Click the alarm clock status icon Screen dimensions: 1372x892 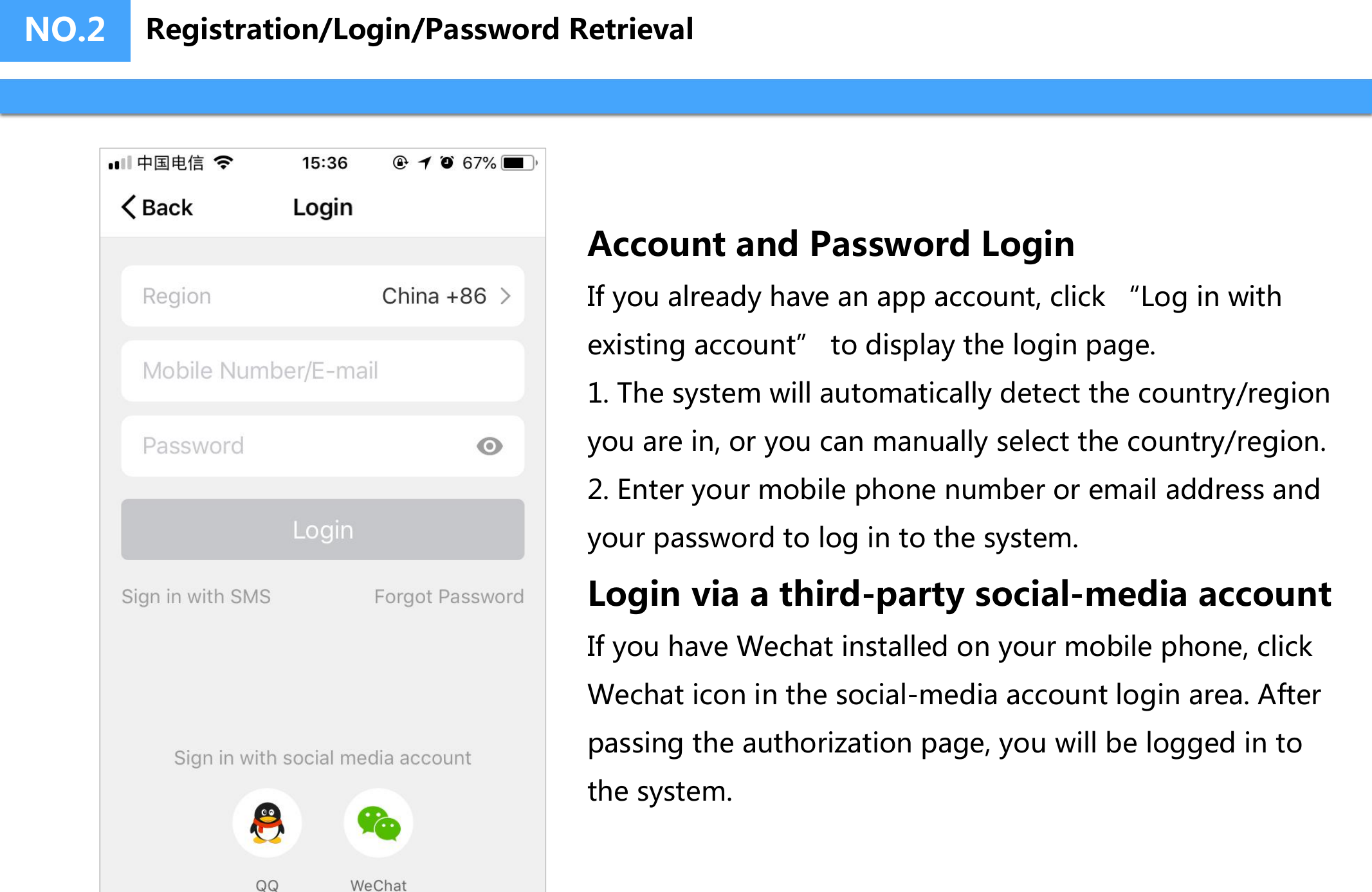[x=448, y=162]
